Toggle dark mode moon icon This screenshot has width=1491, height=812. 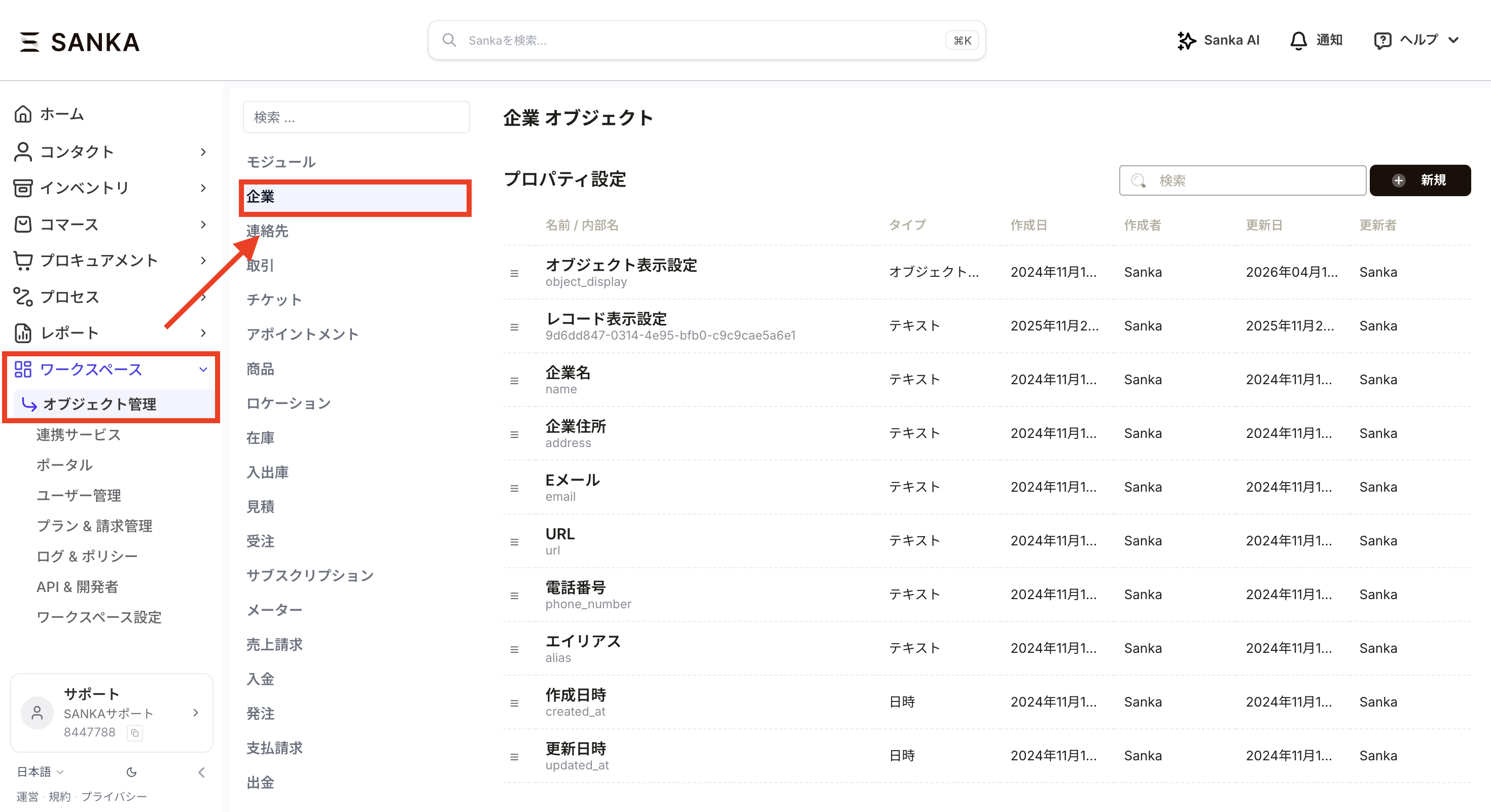131,772
